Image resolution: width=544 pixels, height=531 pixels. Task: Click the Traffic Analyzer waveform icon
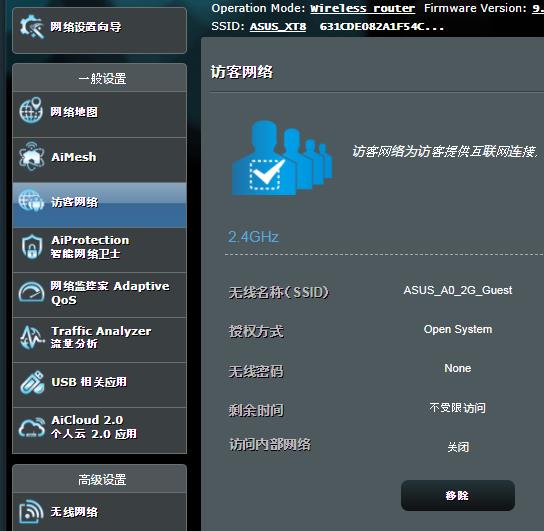[x=32, y=337]
